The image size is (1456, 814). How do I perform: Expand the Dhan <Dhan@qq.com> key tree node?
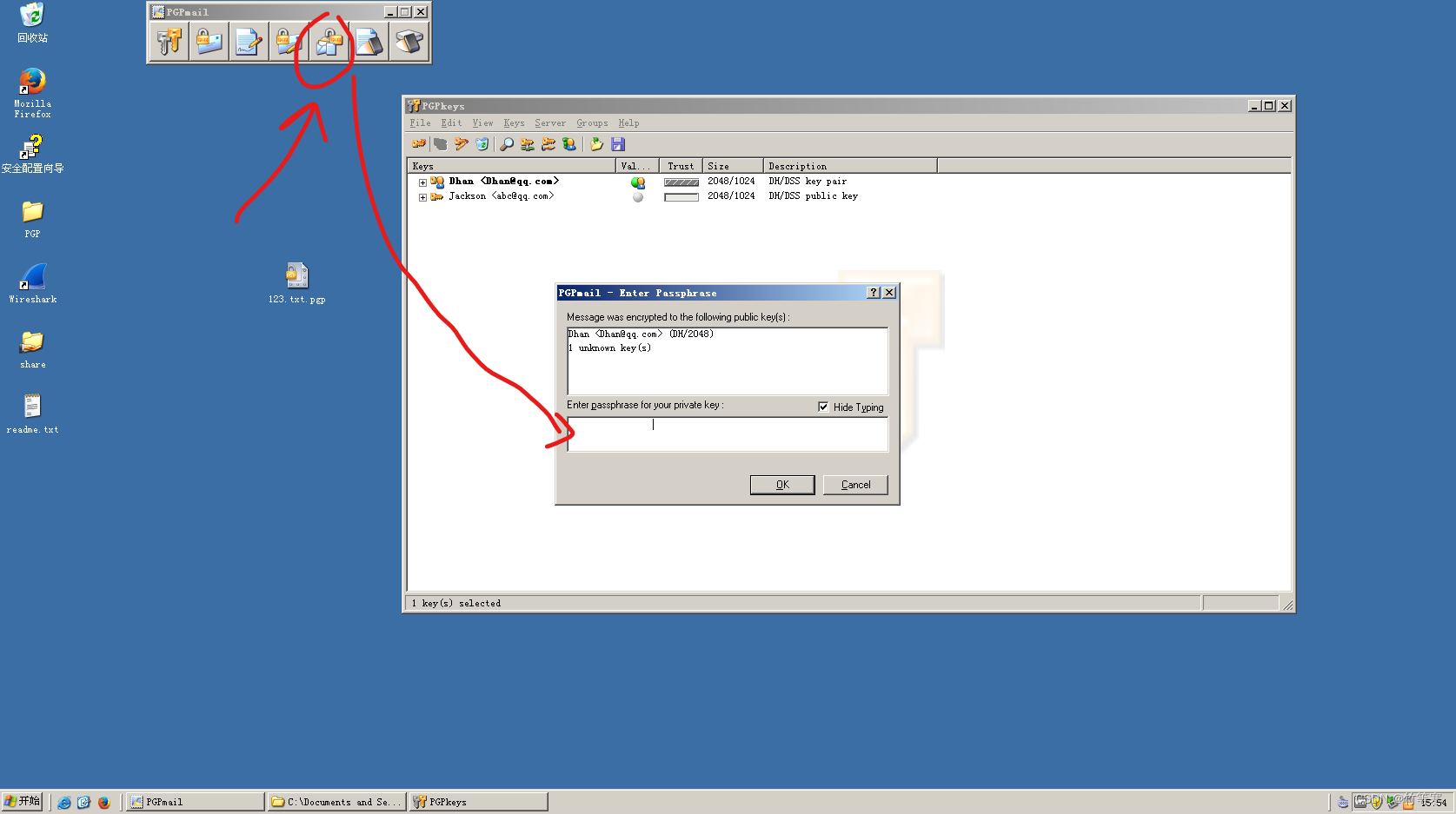click(x=422, y=182)
